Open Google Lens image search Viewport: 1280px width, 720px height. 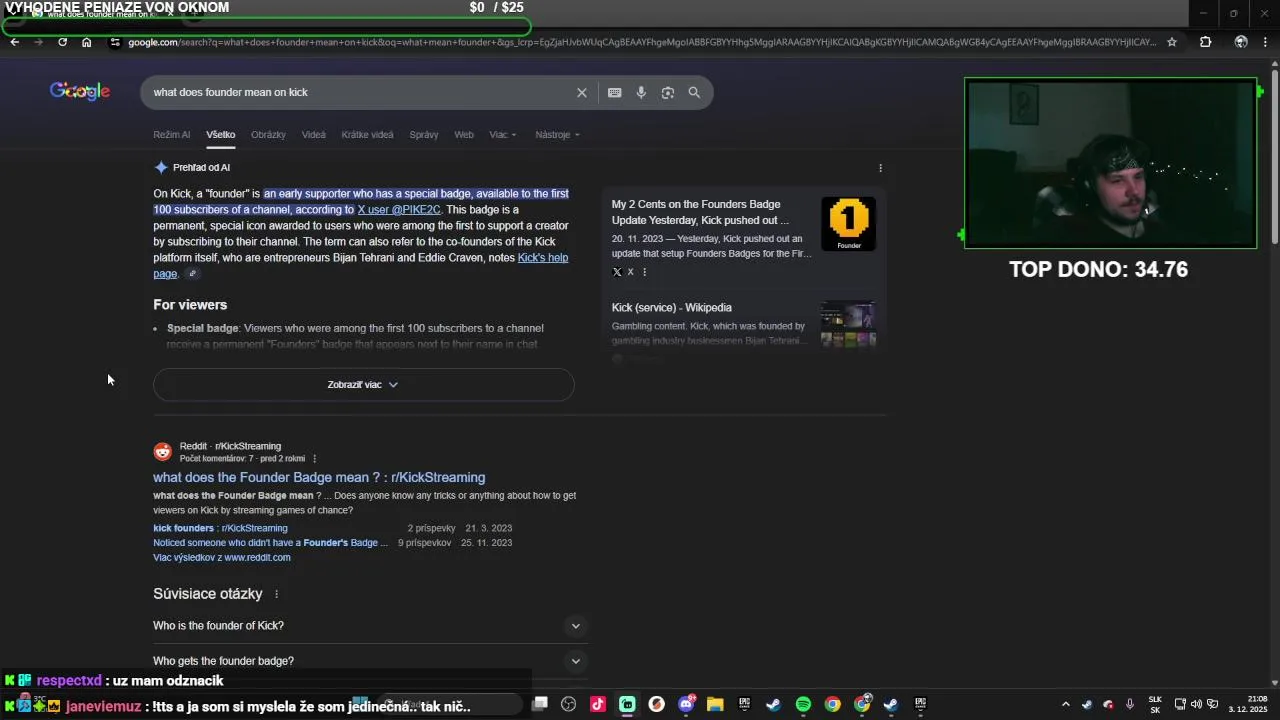click(668, 92)
